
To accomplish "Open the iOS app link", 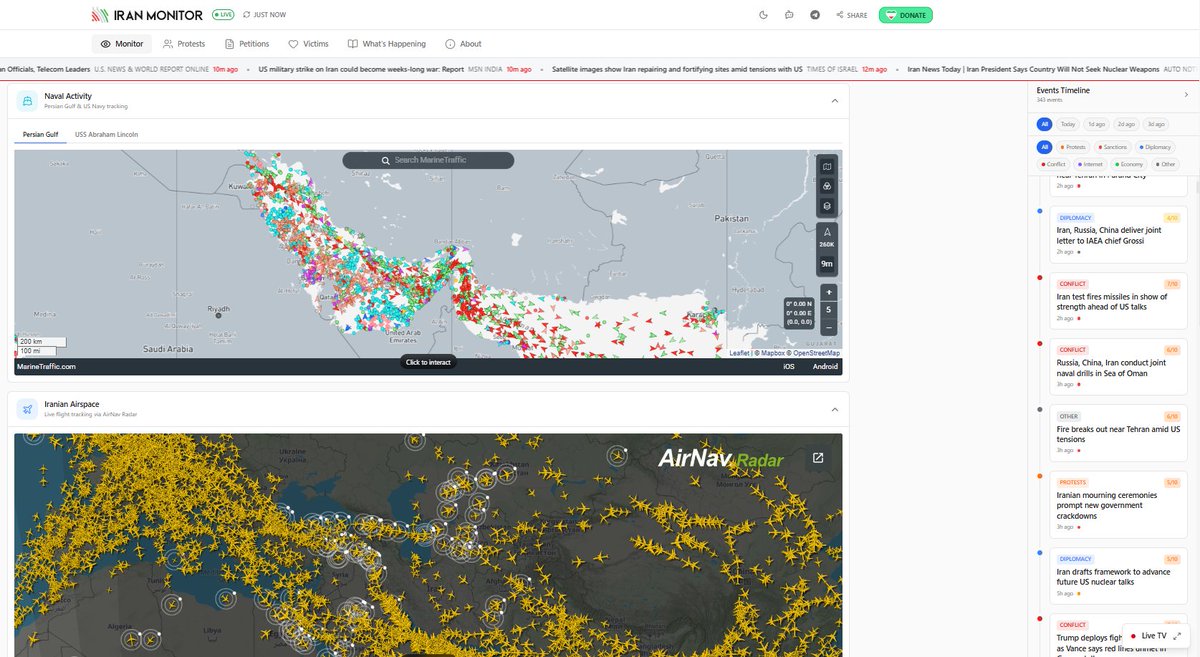I will 788,367.
